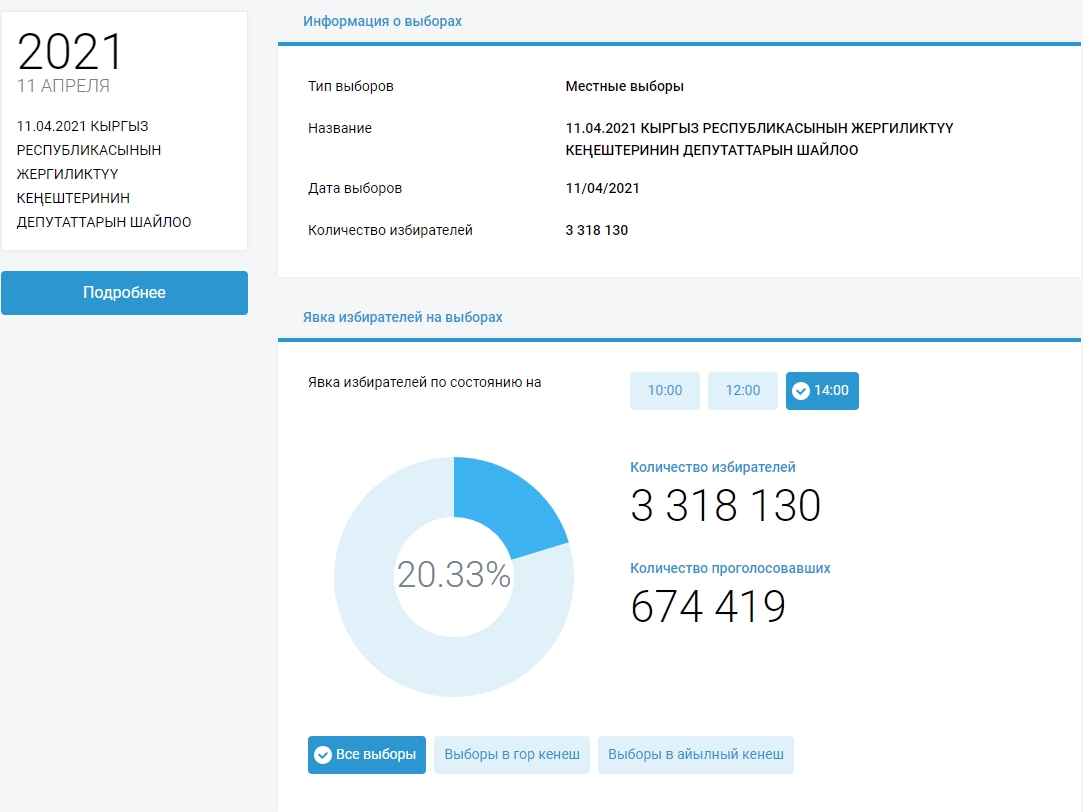1083x812 pixels.
Task: Show Выборы в гор кенеш turnout
Action: [x=512, y=755]
